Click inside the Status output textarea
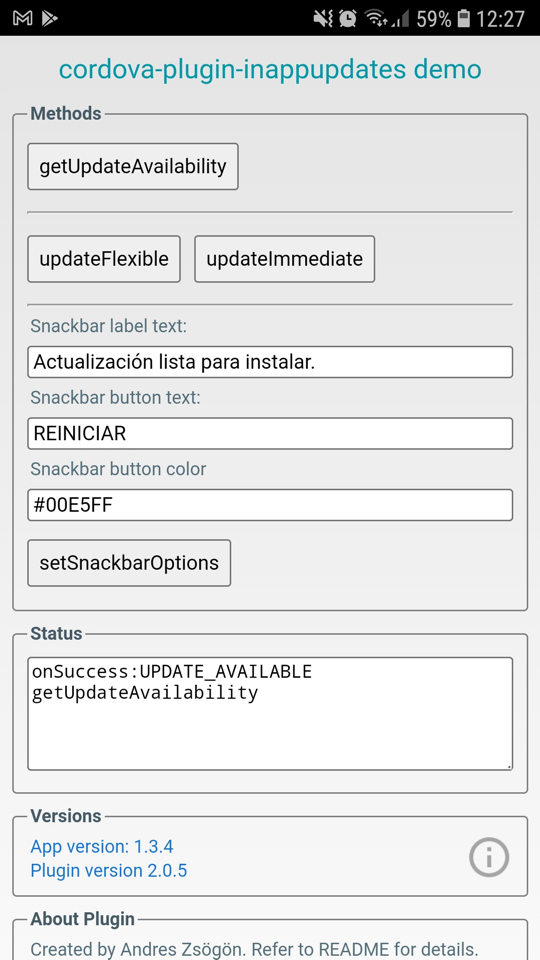This screenshot has height=960, width=540. tap(270, 714)
